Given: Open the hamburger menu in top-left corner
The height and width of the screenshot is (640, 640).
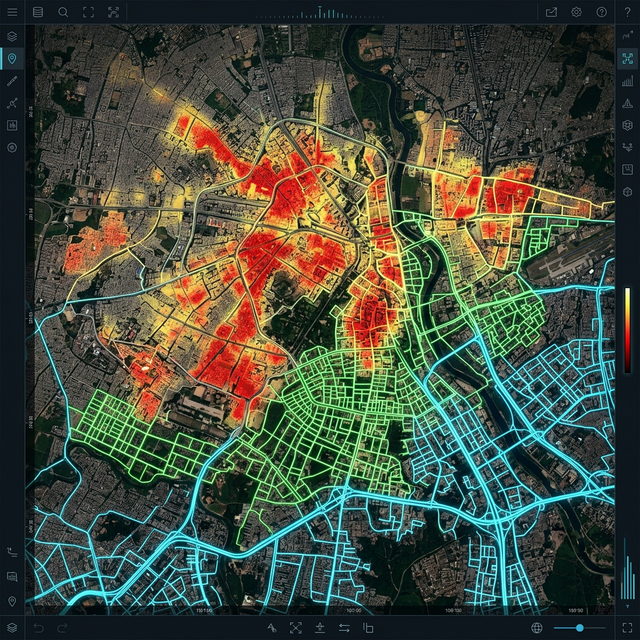Looking at the screenshot, I should [x=12, y=12].
